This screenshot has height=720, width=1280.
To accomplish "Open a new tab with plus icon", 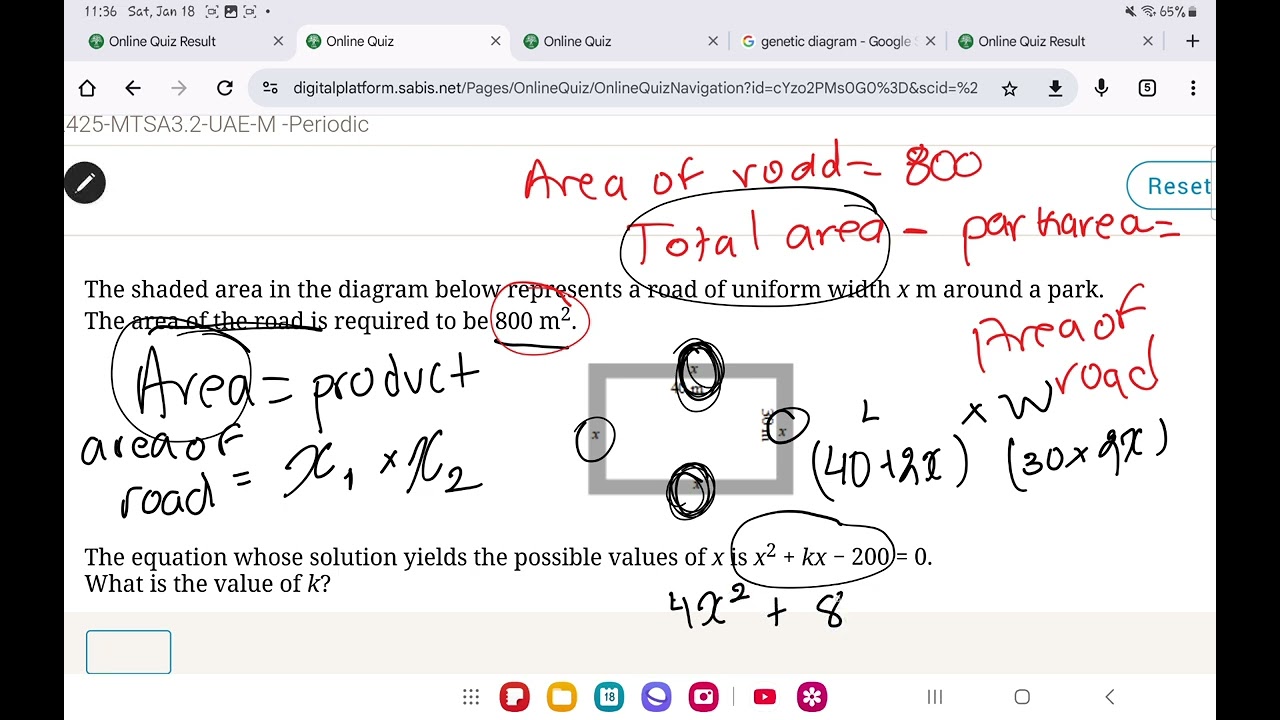I will pos(1192,41).
